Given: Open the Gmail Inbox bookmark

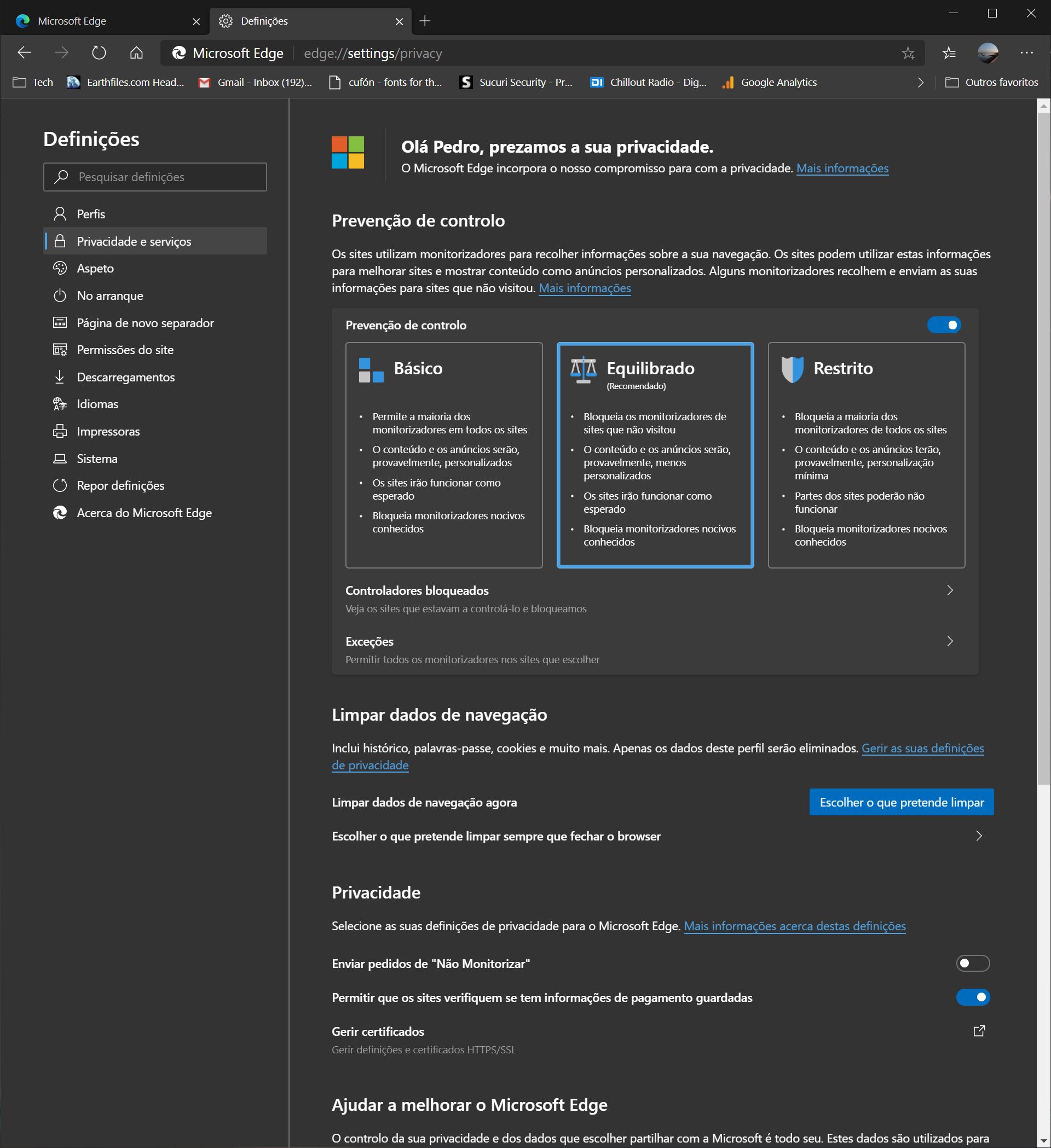Looking at the screenshot, I should pyautogui.click(x=255, y=83).
